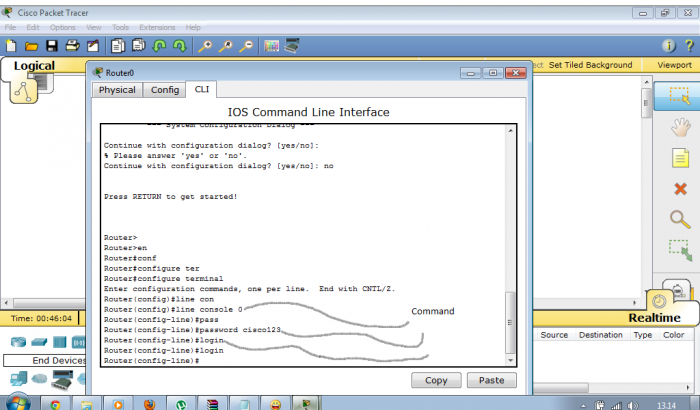Click the New file icon in toolbar
700x410 pixels.
pyautogui.click(x=11, y=46)
